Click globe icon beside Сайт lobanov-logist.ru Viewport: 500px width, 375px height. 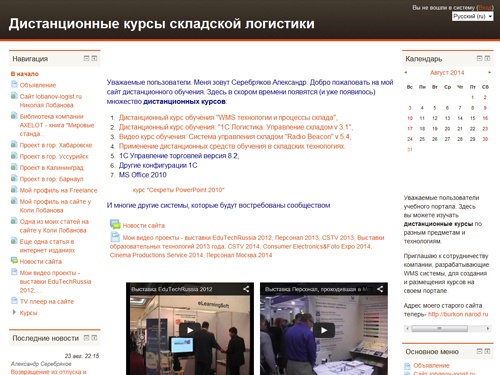(14, 96)
